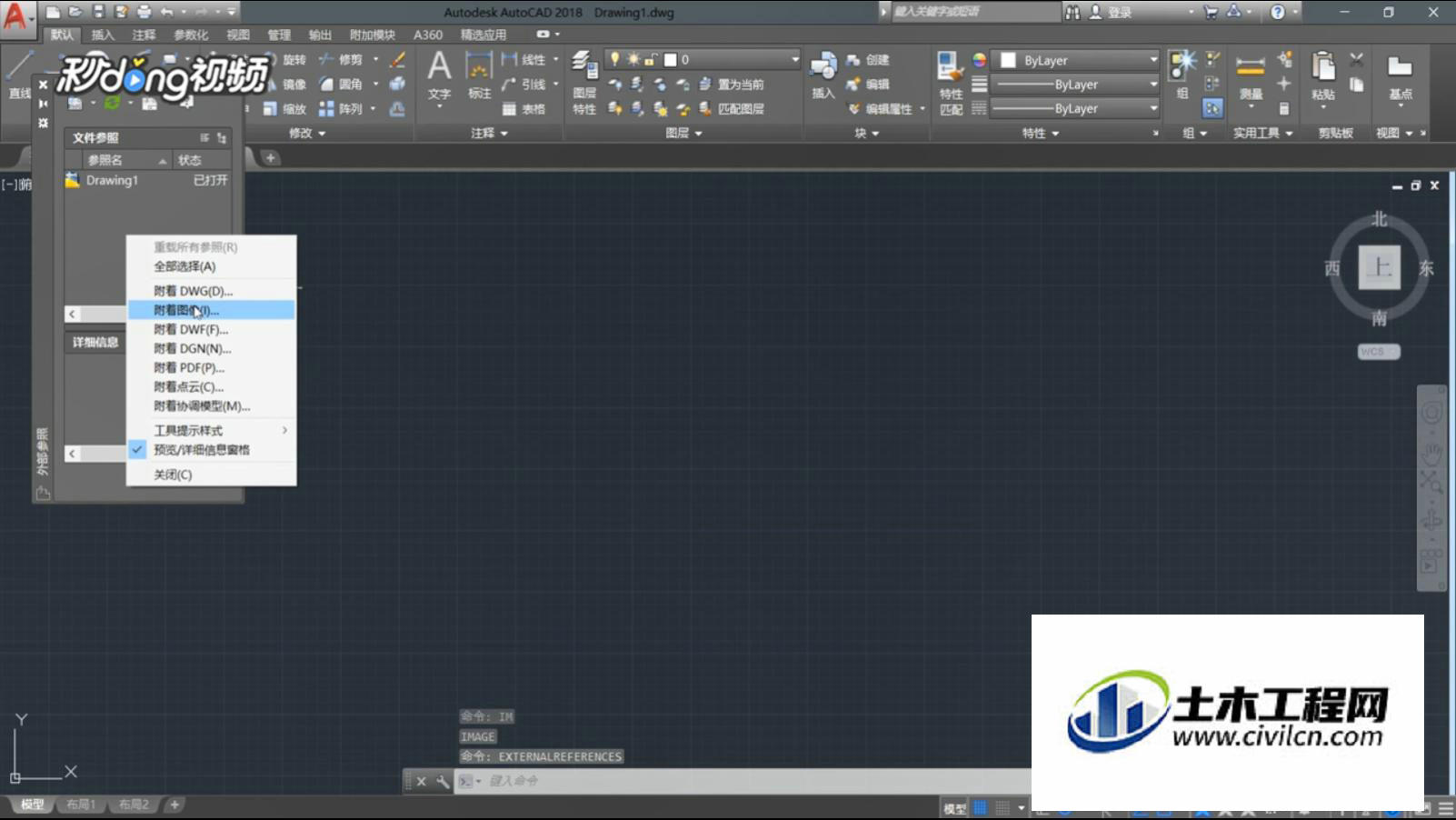Click the 表格 table tool
1456x820 pixels.
click(524, 109)
